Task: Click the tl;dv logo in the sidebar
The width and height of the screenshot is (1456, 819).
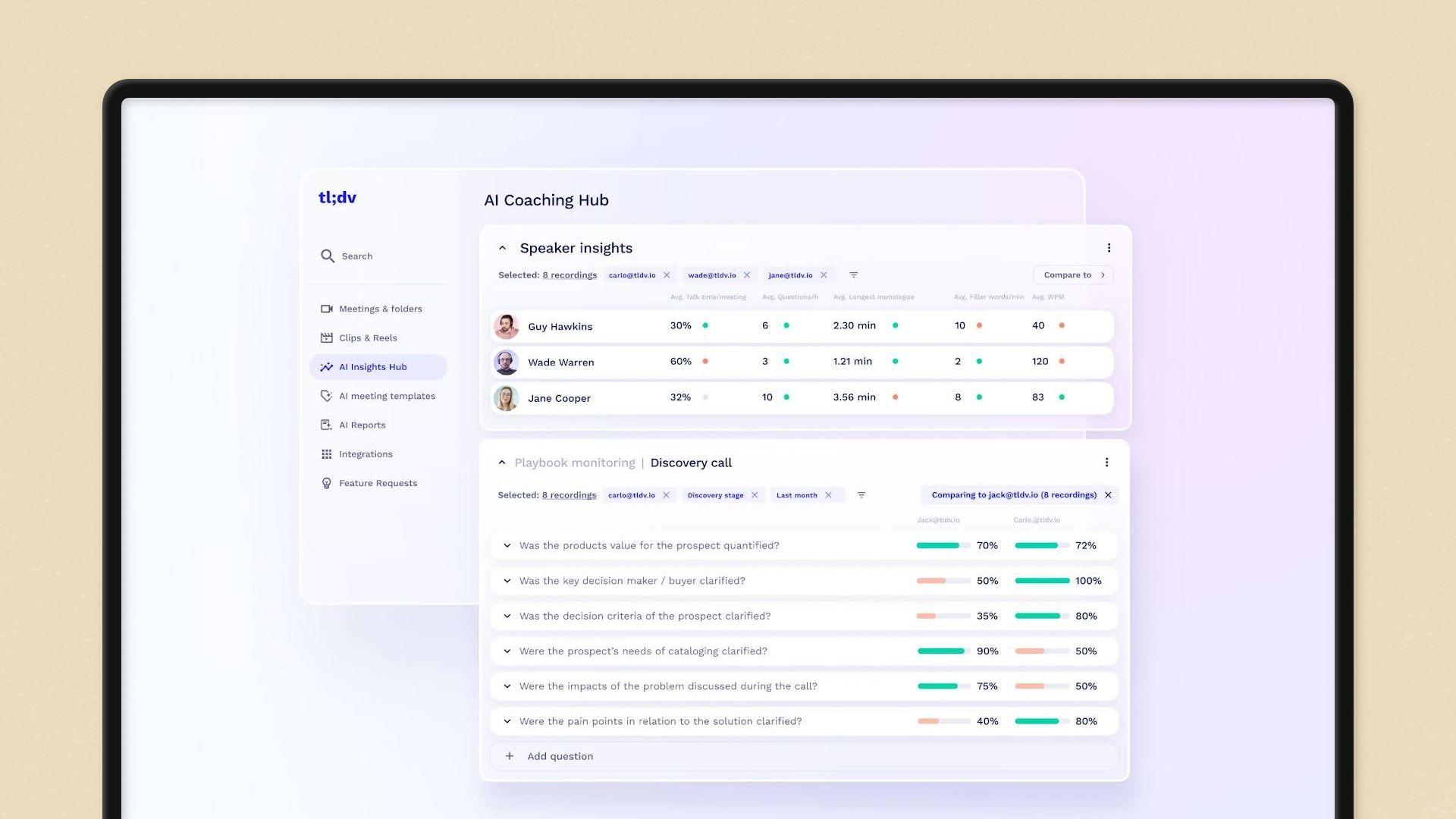Action: pos(338,197)
